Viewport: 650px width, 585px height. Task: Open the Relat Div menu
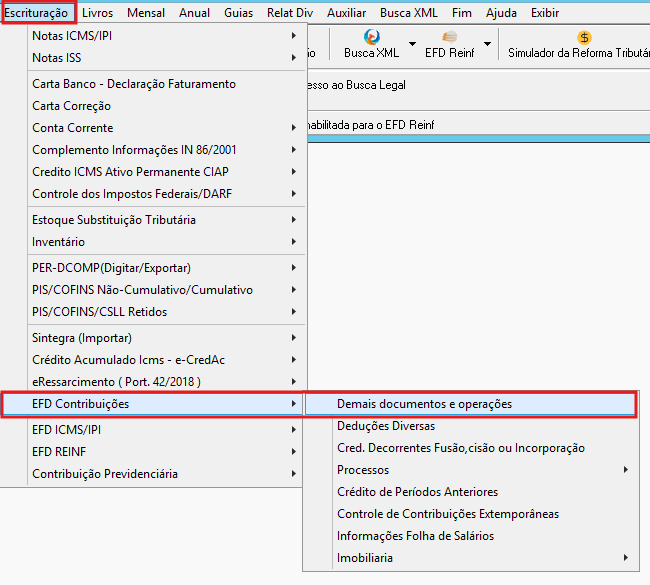290,13
